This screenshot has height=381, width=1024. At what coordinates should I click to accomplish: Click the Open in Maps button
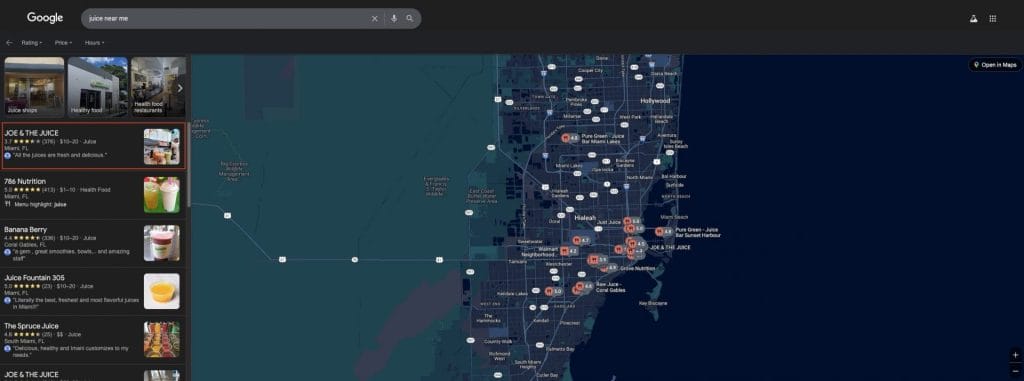[x=995, y=65]
